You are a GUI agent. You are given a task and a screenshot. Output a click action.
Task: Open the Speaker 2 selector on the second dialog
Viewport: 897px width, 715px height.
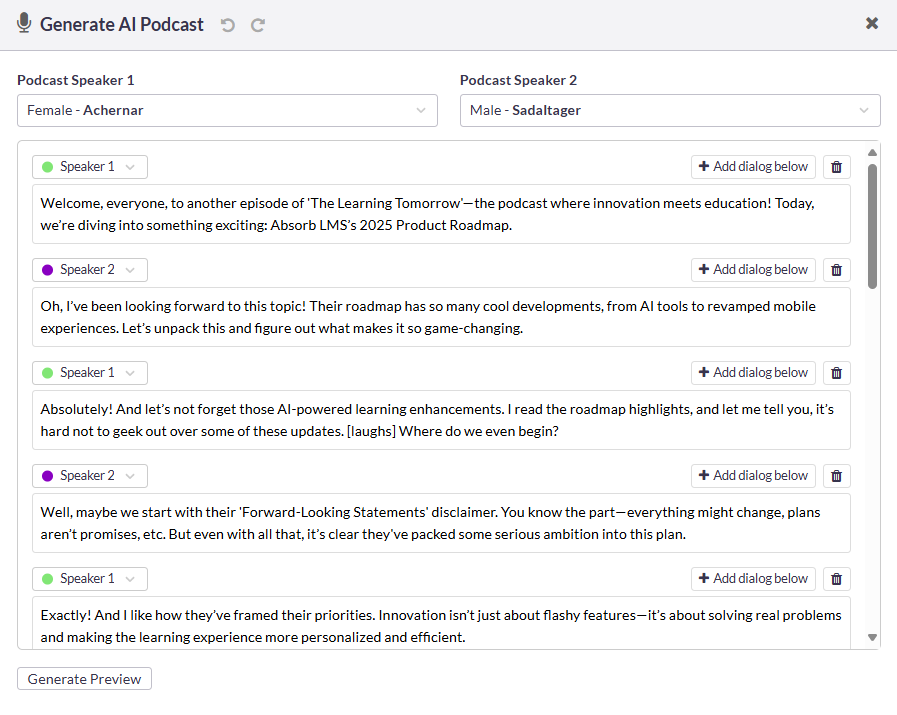coord(89,269)
